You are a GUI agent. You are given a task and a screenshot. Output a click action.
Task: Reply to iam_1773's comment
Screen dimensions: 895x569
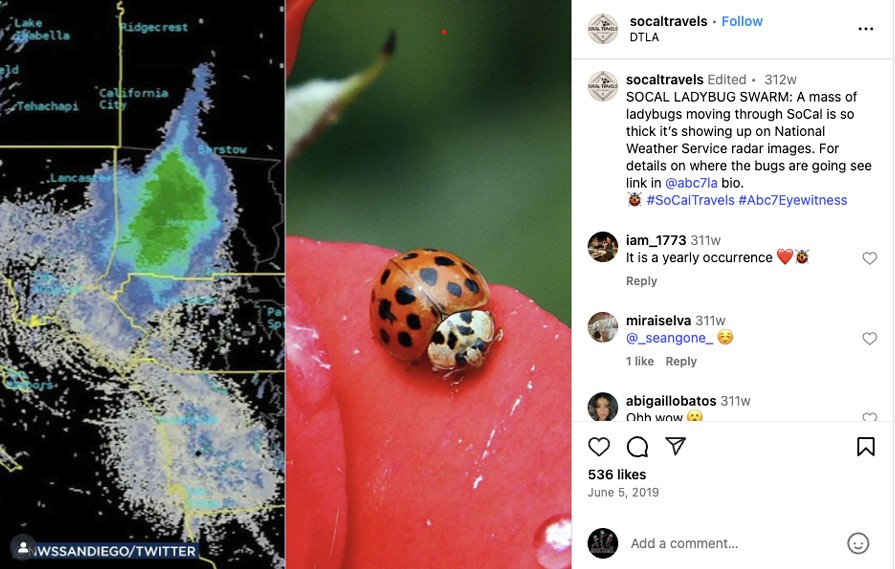point(641,281)
